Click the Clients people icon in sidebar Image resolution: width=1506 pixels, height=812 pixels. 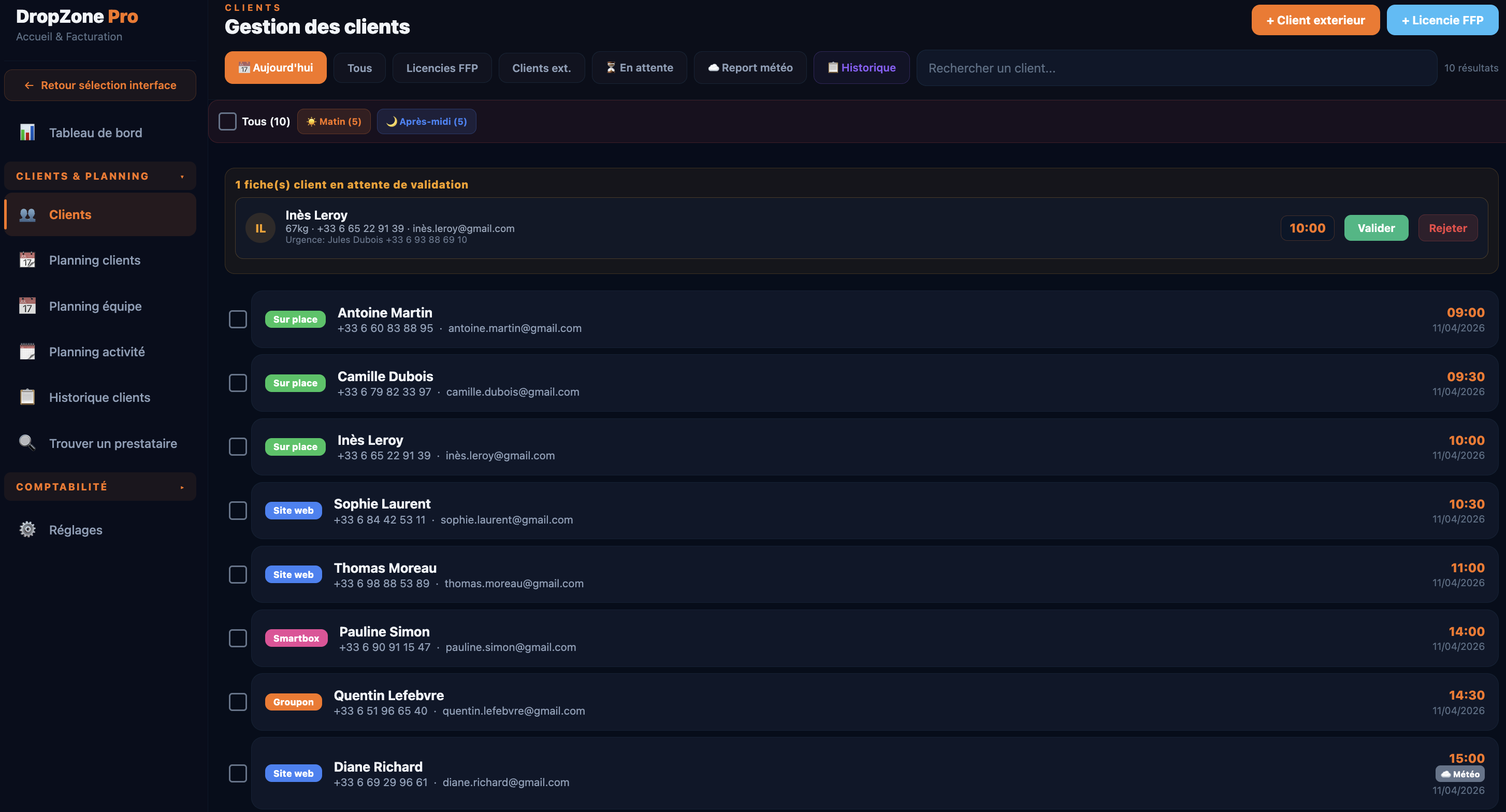[x=27, y=214]
